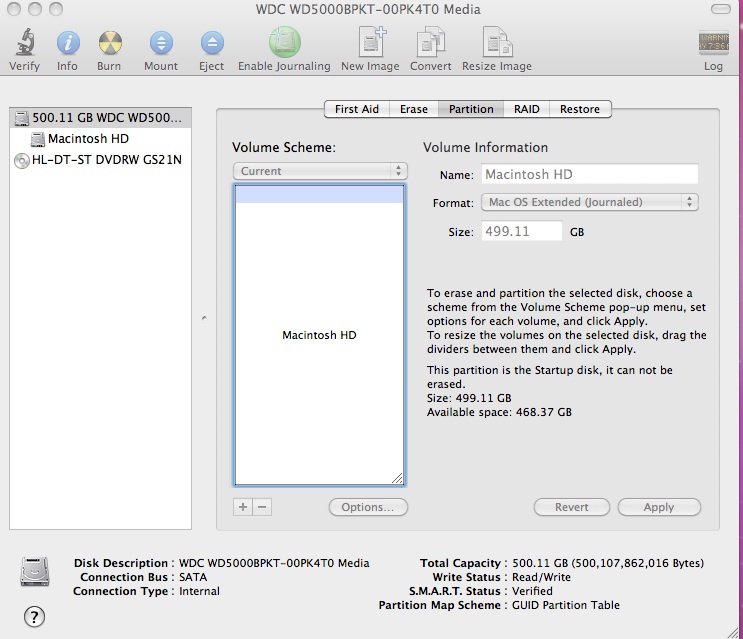The image size is (743, 639).
Task: Click the window resize grip corner
Action: [x=733, y=632]
